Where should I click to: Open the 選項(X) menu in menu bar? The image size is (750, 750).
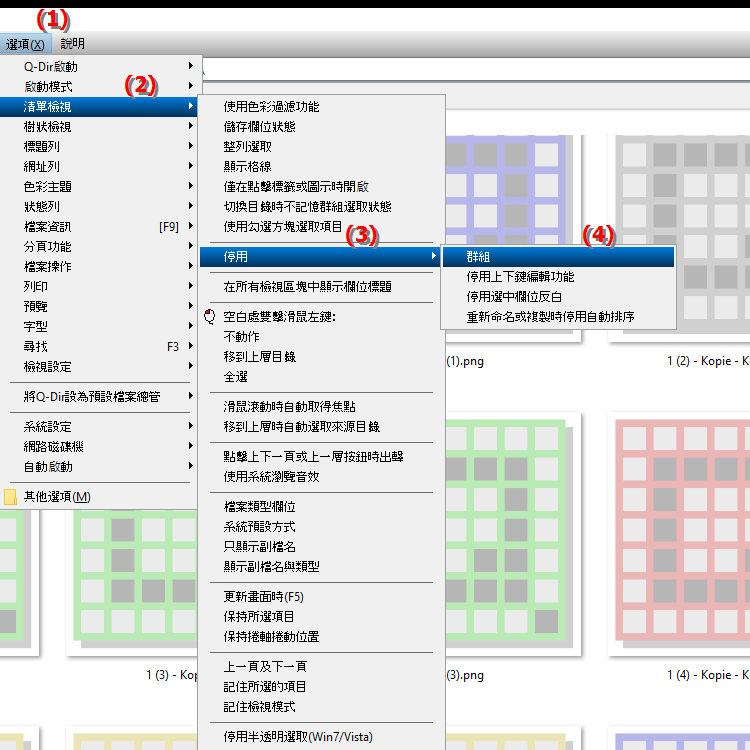[25, 44]
